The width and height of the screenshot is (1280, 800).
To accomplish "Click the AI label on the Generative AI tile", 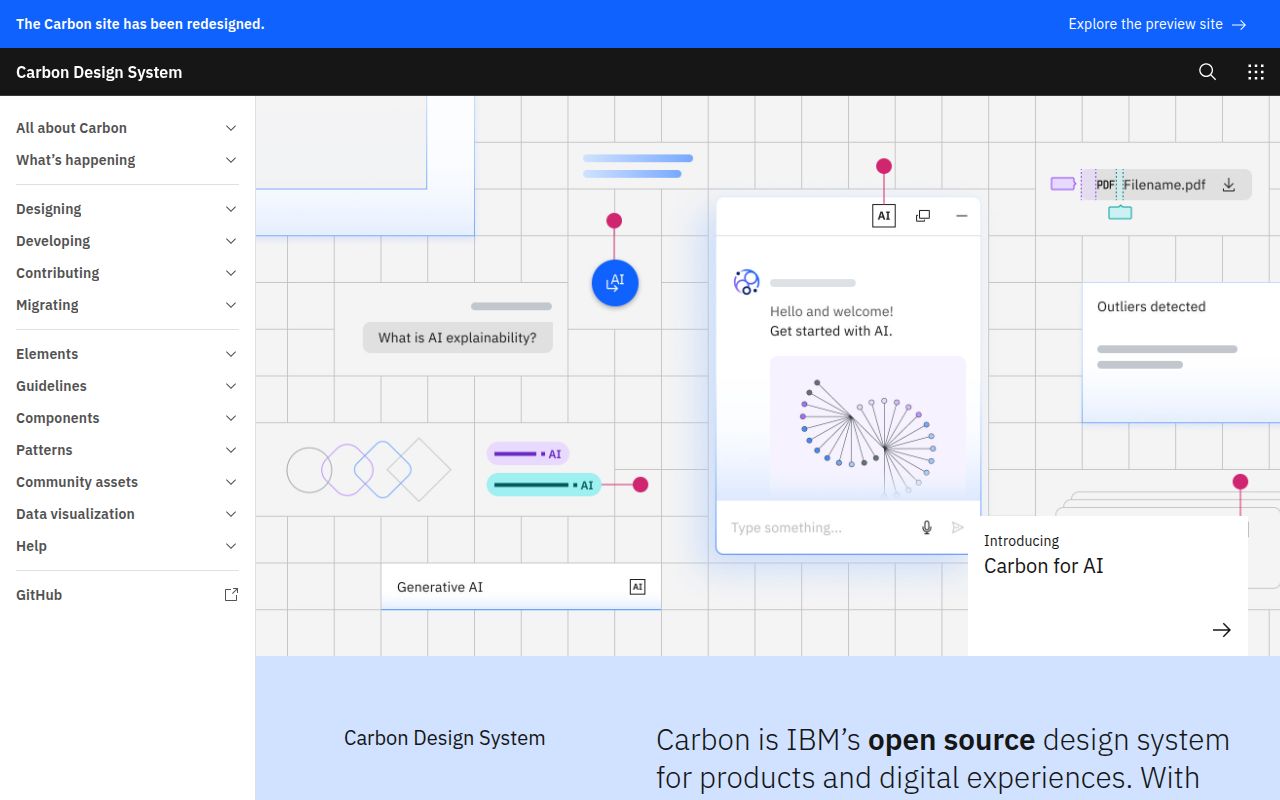I will (638, 587).
